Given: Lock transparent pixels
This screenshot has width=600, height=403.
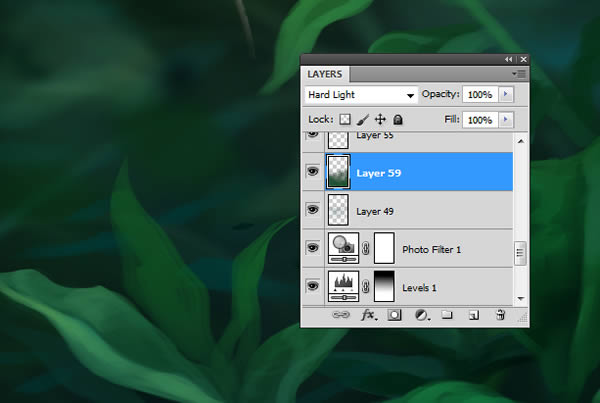Looking at the screenshot, I should tap(345, 119).
